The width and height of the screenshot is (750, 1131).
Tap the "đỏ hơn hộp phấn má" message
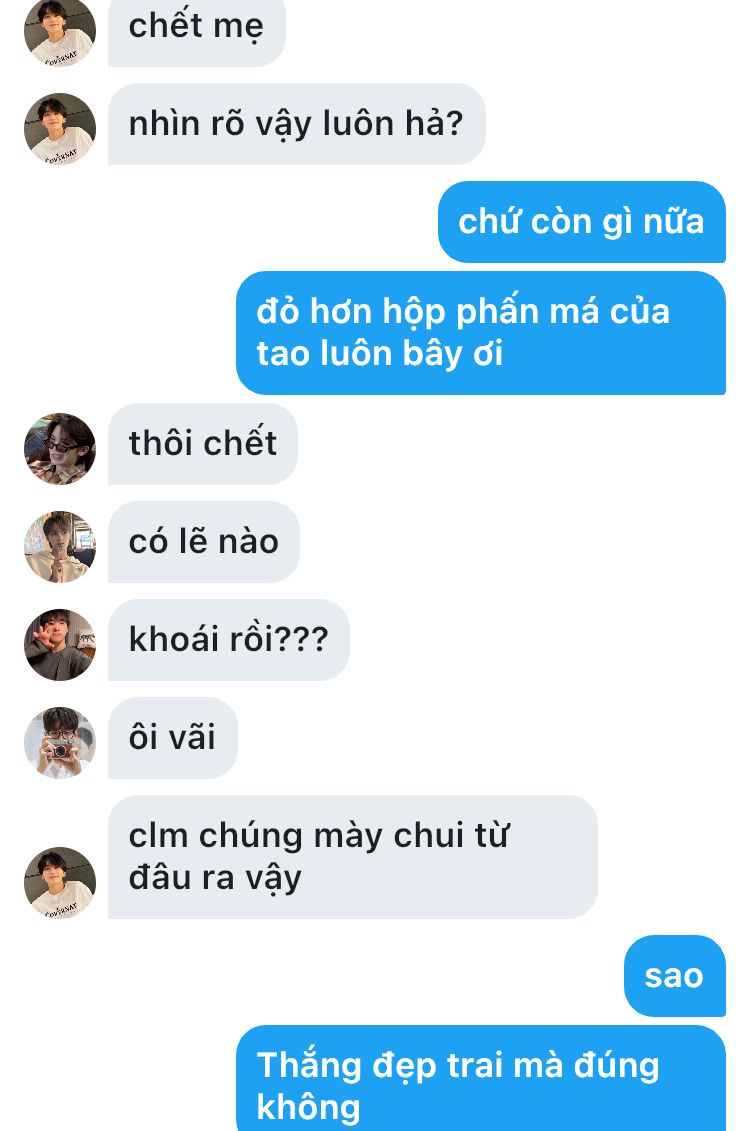480,333
